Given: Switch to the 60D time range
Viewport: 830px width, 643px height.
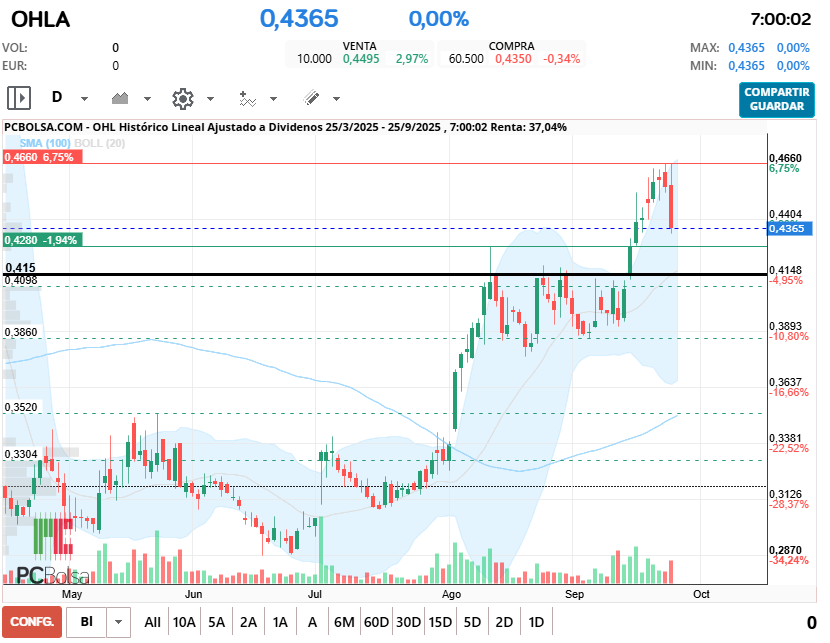Looking at the screenshot, I should click(376, 622).
